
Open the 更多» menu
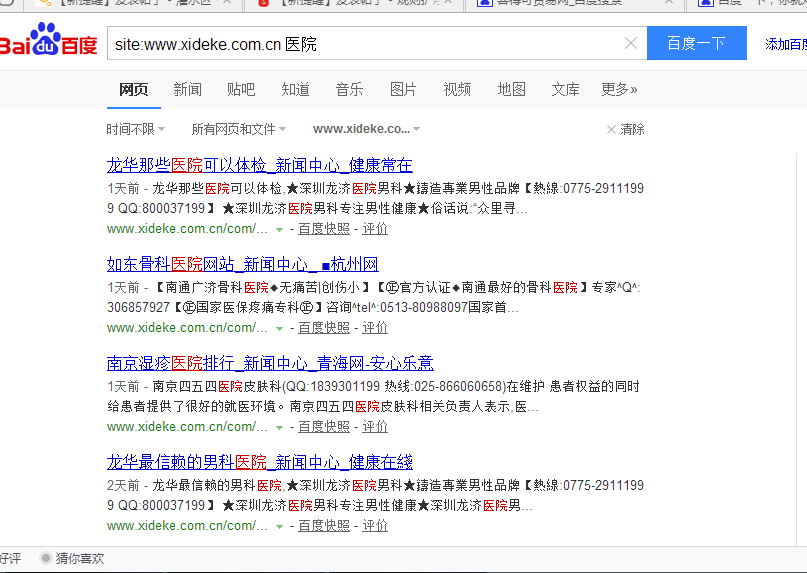click(619, 90)
